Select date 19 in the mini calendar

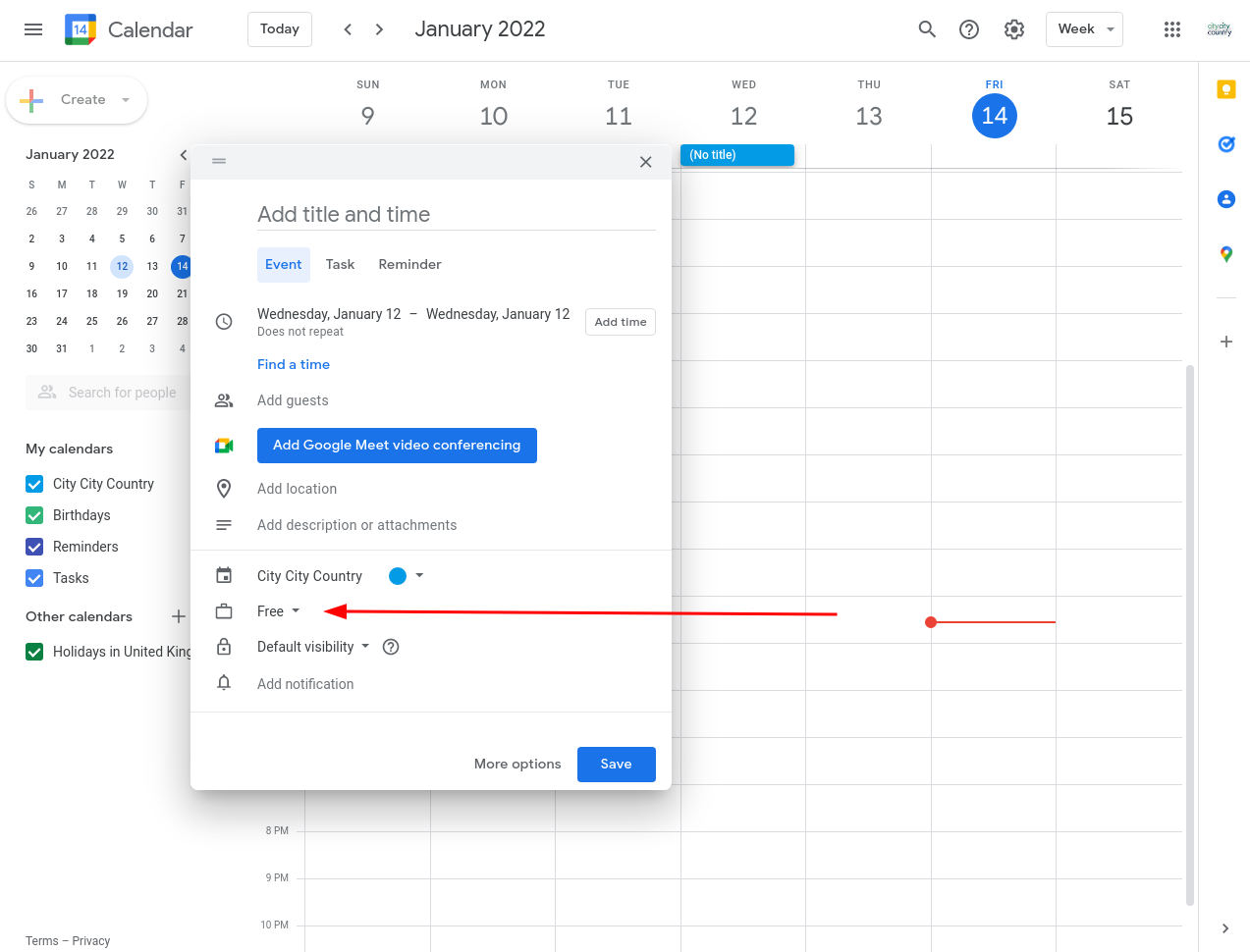(x=122, y=293)
